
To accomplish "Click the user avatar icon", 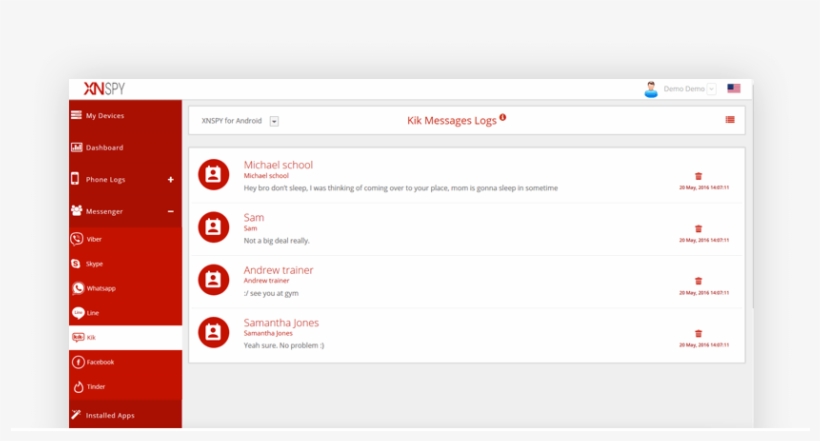I will (x=651, y=89).
